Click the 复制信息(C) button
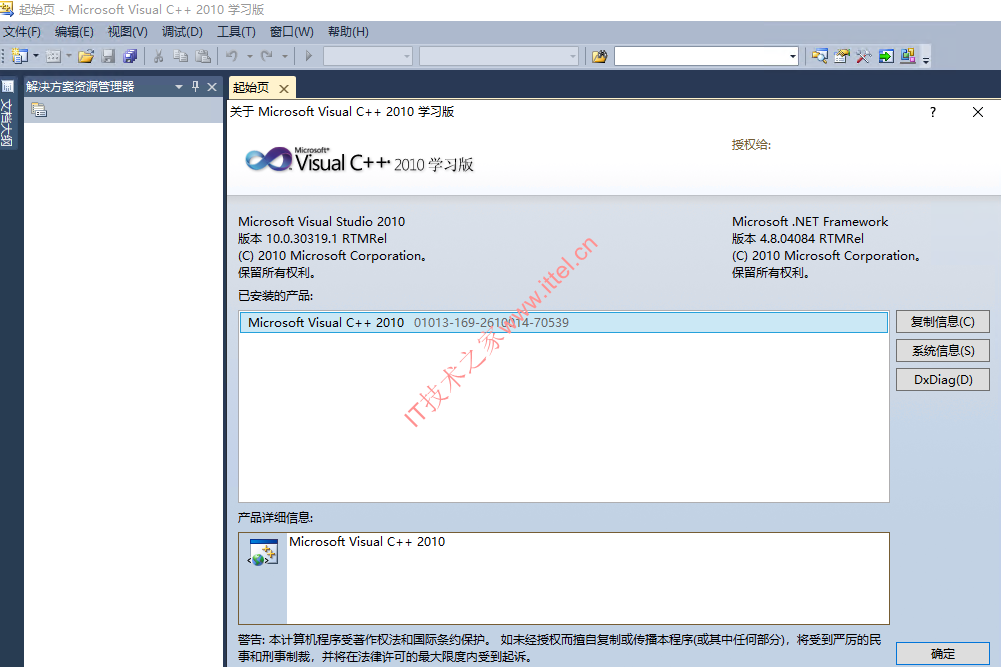 pyautogui.click(x=943, y=322)
